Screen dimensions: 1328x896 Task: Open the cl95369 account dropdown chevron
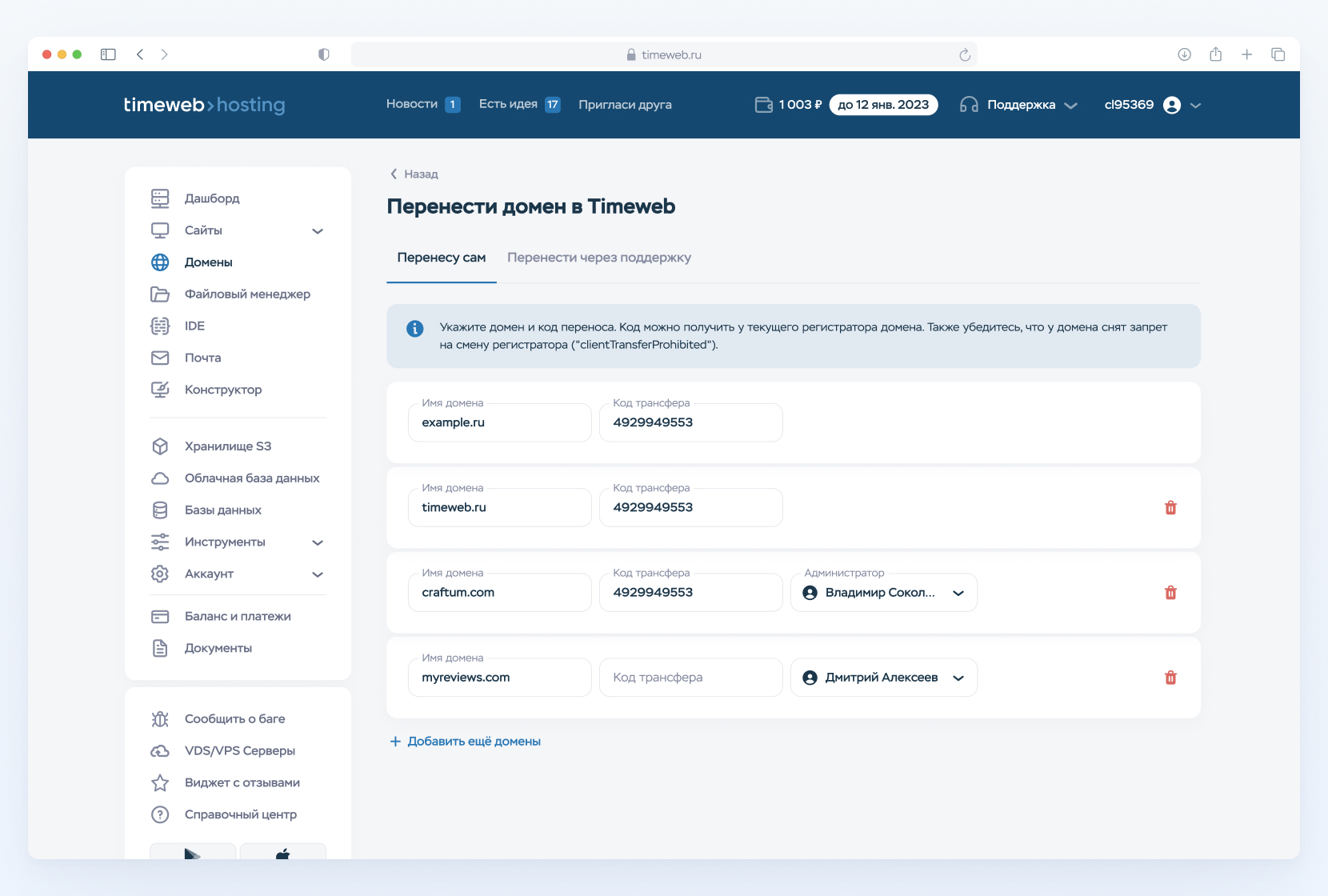pyautogui.click(x=1196, y=106)
